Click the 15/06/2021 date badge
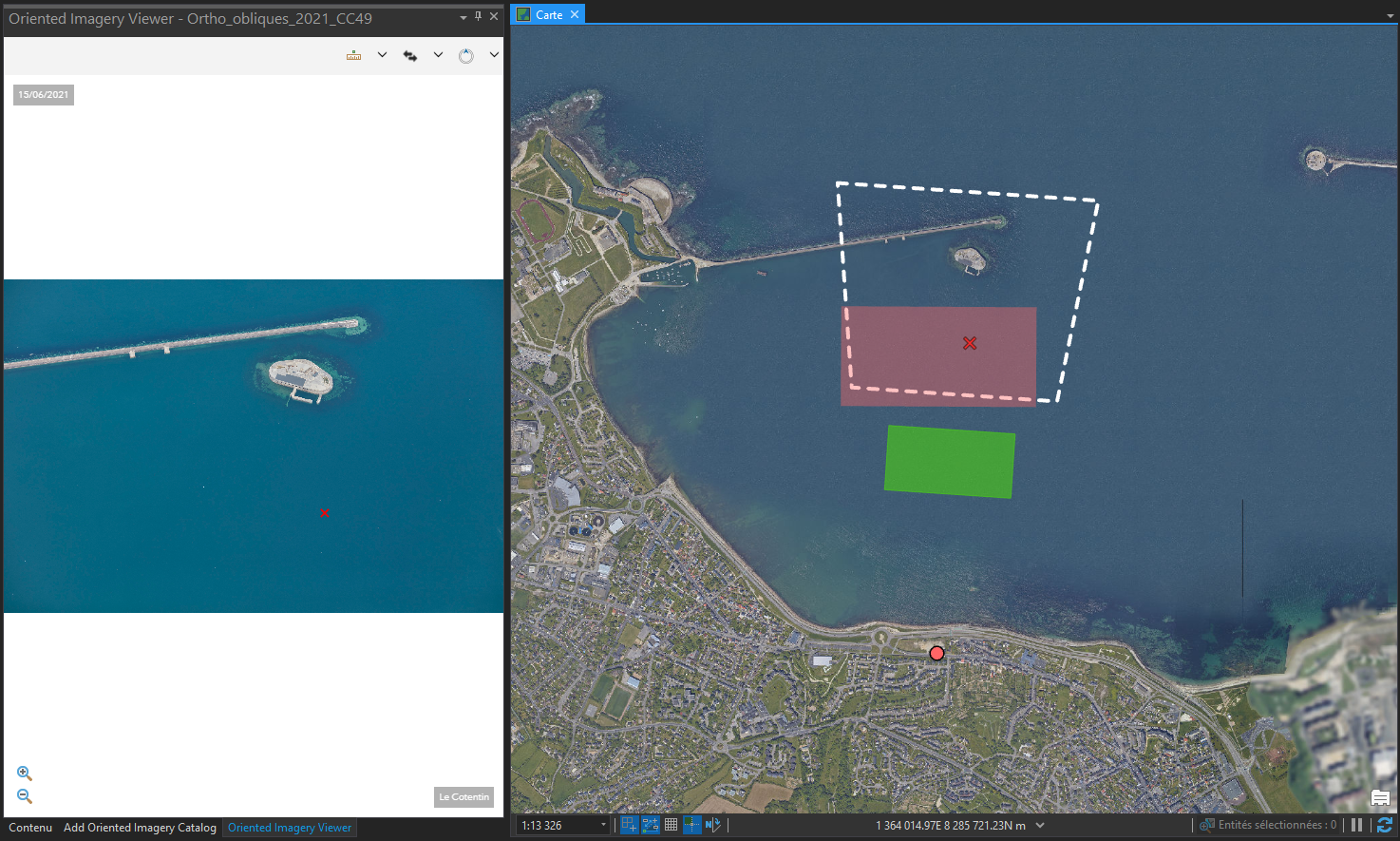Image resolution: width=1400 pixels, height=841 pixels. pos(43,94)
